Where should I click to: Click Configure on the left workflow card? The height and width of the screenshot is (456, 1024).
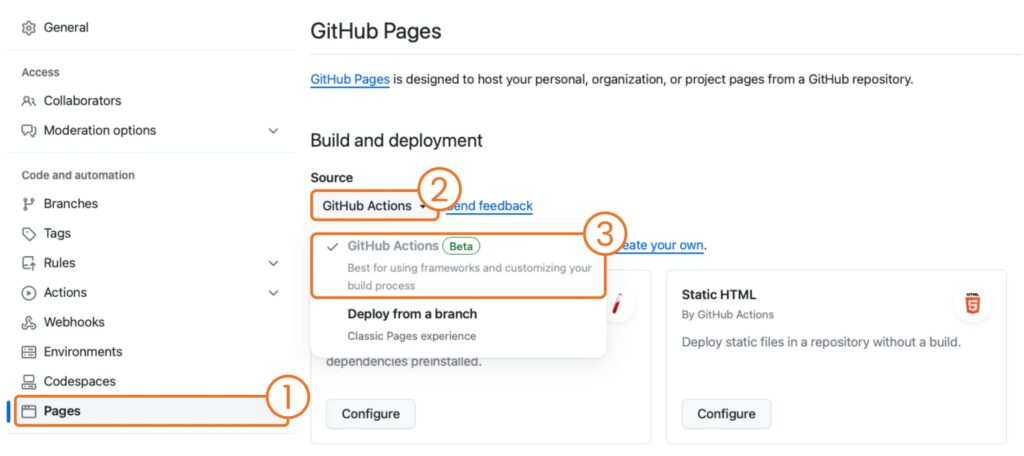pyautogui.click(x=371, y=414)
